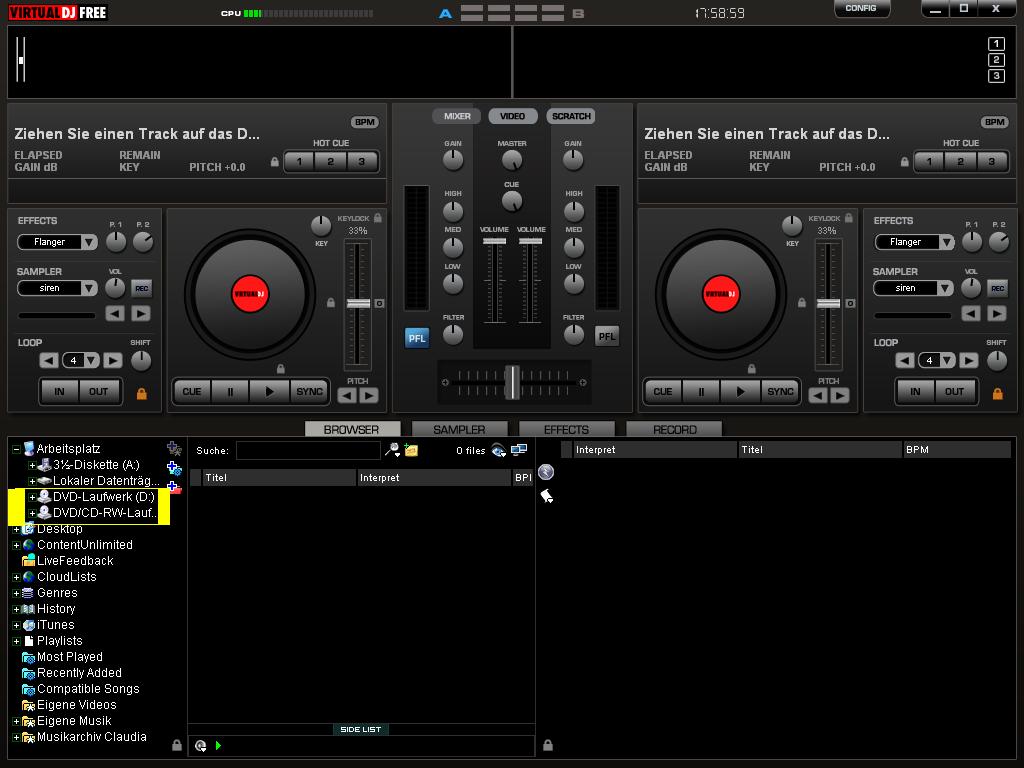Open the left siren sampler dropdown
The height and width of the screenshot is (768, 1024).
[x=89, y=288]
